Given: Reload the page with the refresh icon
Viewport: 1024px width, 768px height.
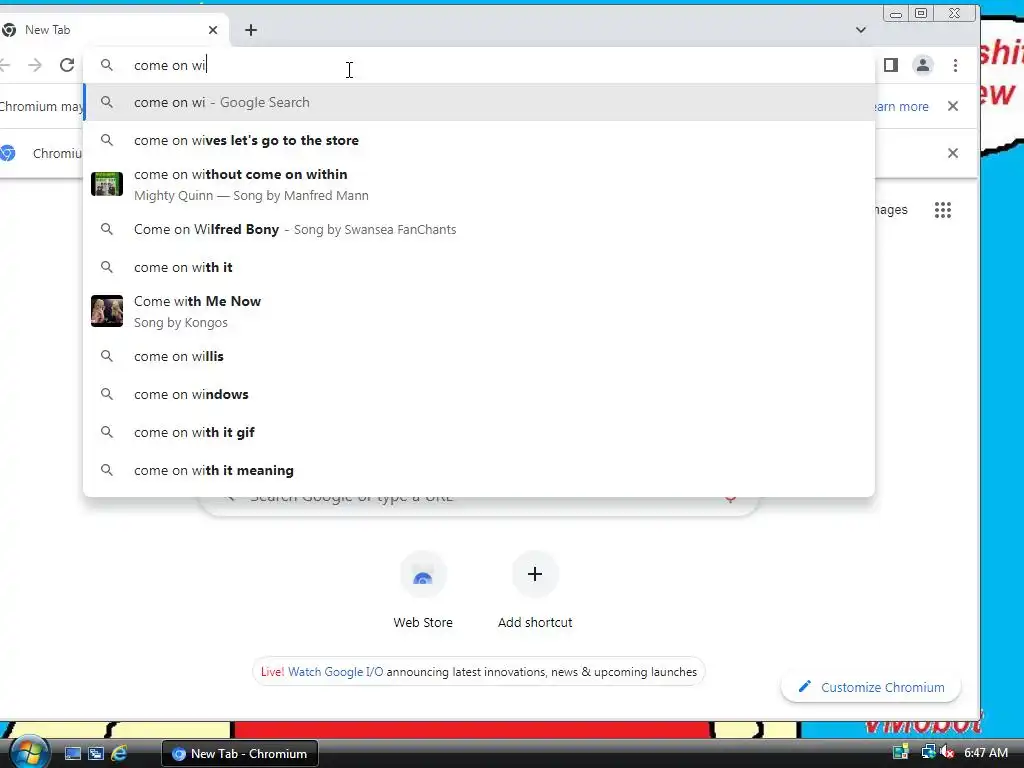Looking at the screenshot, I should pos(67,65).
